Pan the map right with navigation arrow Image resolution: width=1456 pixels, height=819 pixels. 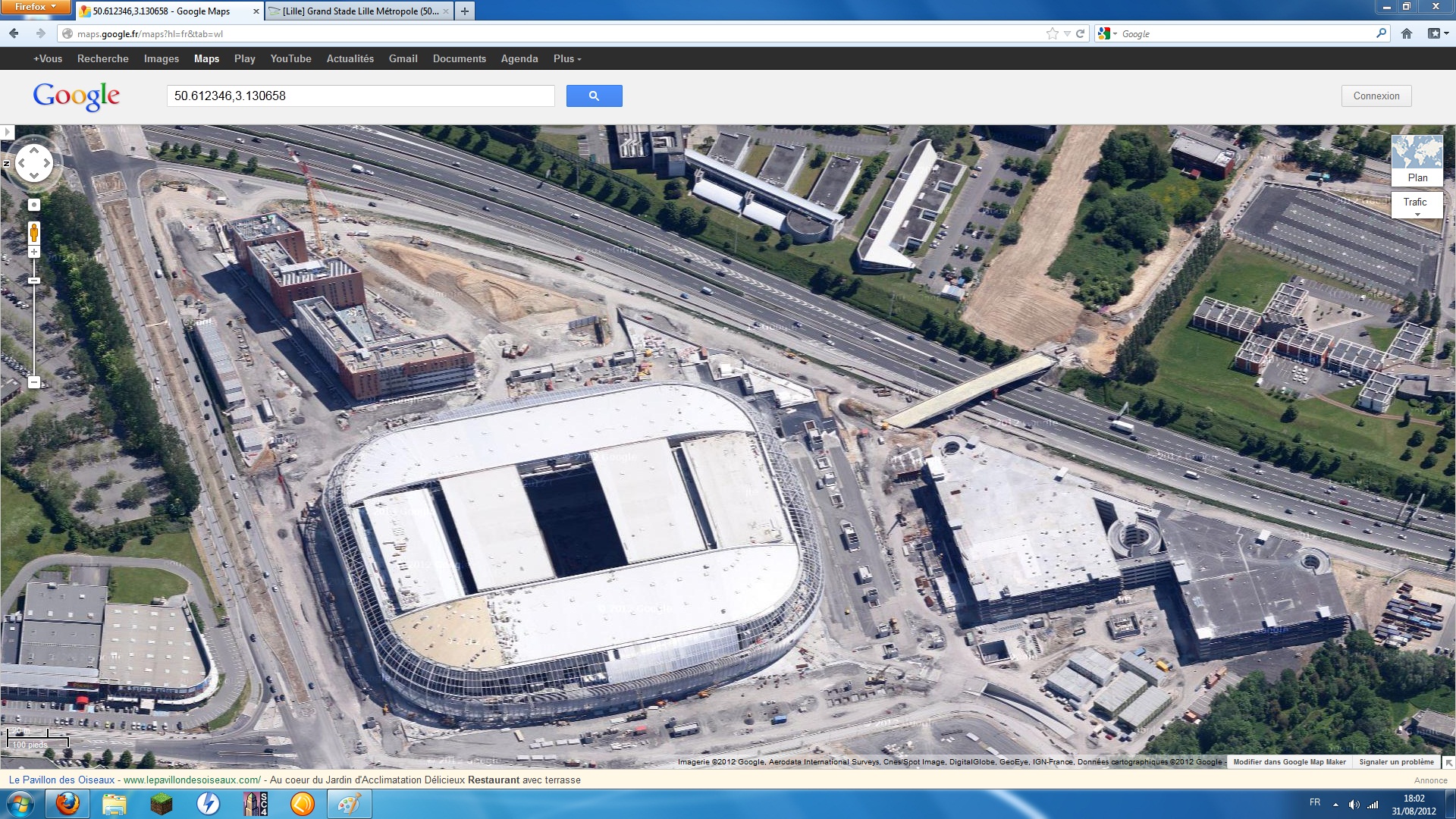point(47,163)
